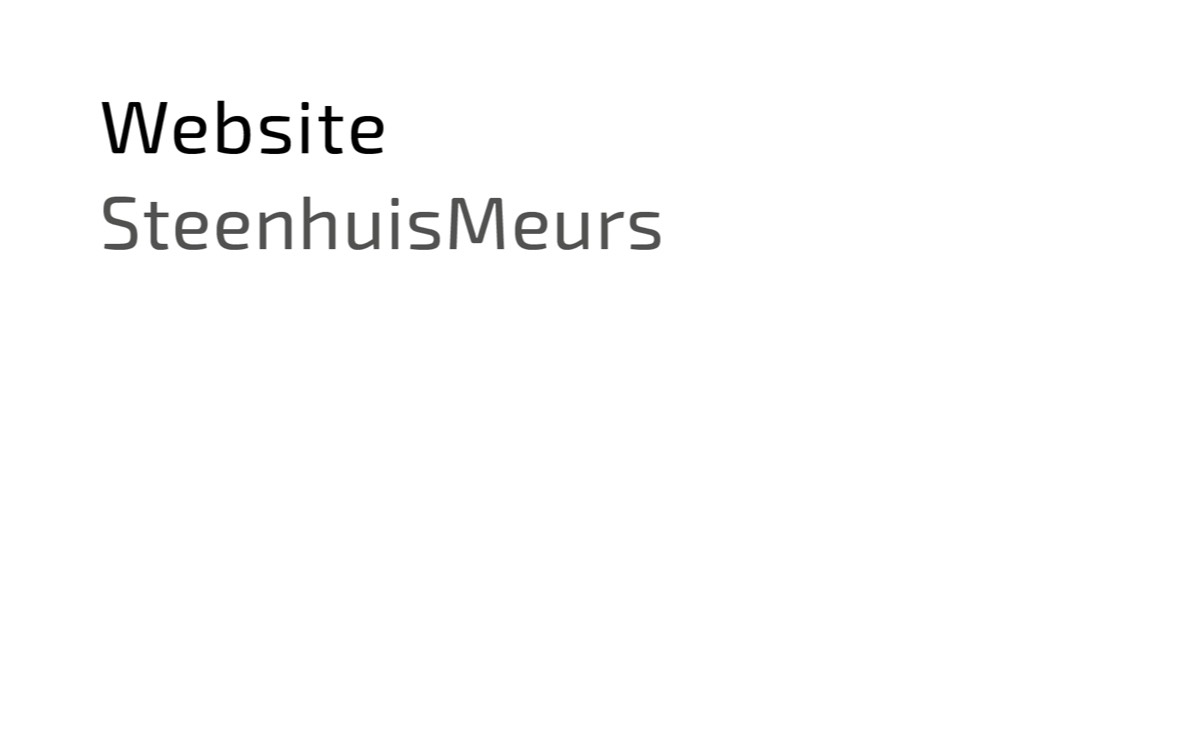Click the capital M in SteenhuisMeurs
Viewport: 1198px width, 736px height.
click(x=478, y=223)
